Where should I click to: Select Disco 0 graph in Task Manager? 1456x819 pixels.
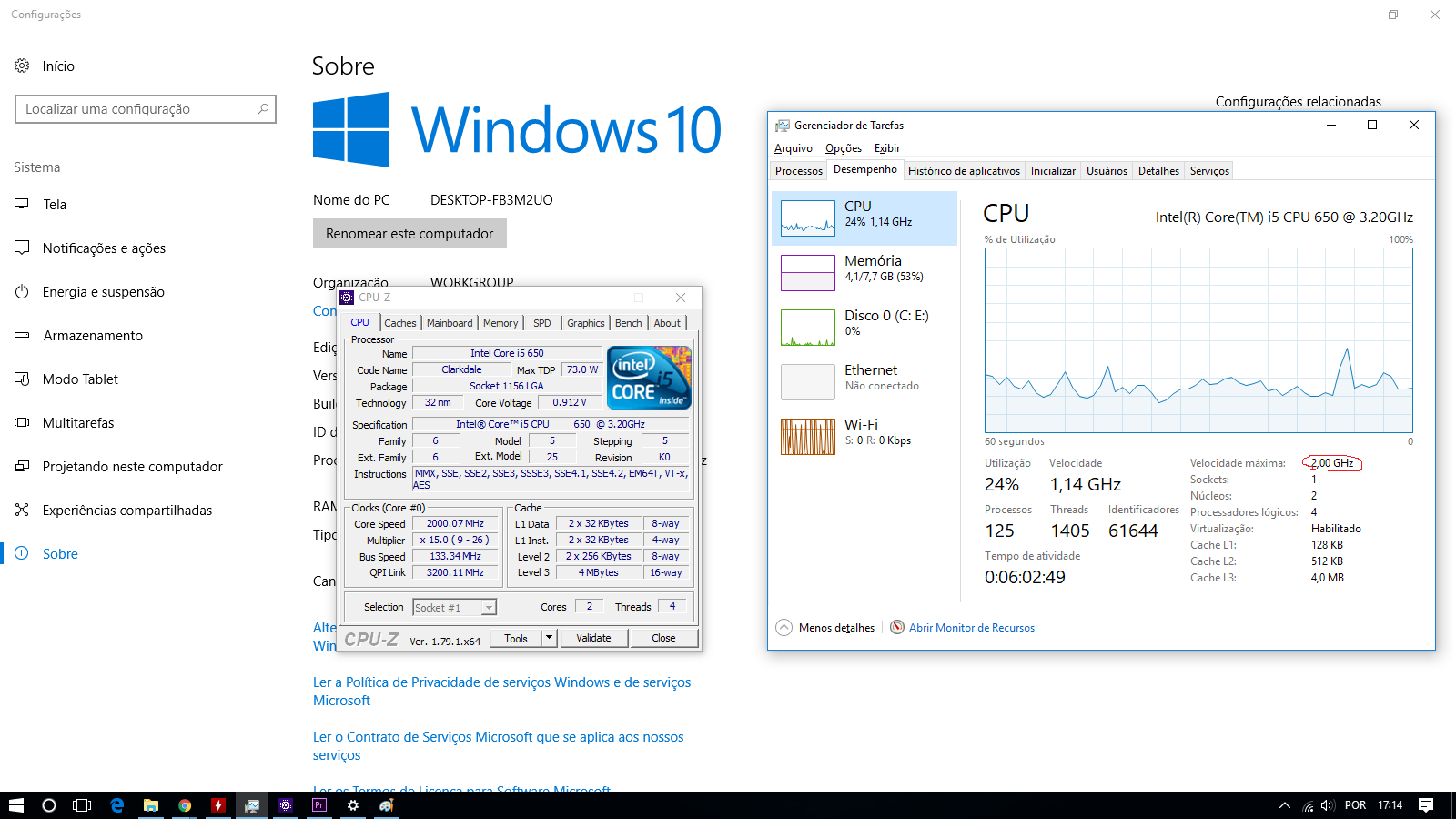point(808,328)
